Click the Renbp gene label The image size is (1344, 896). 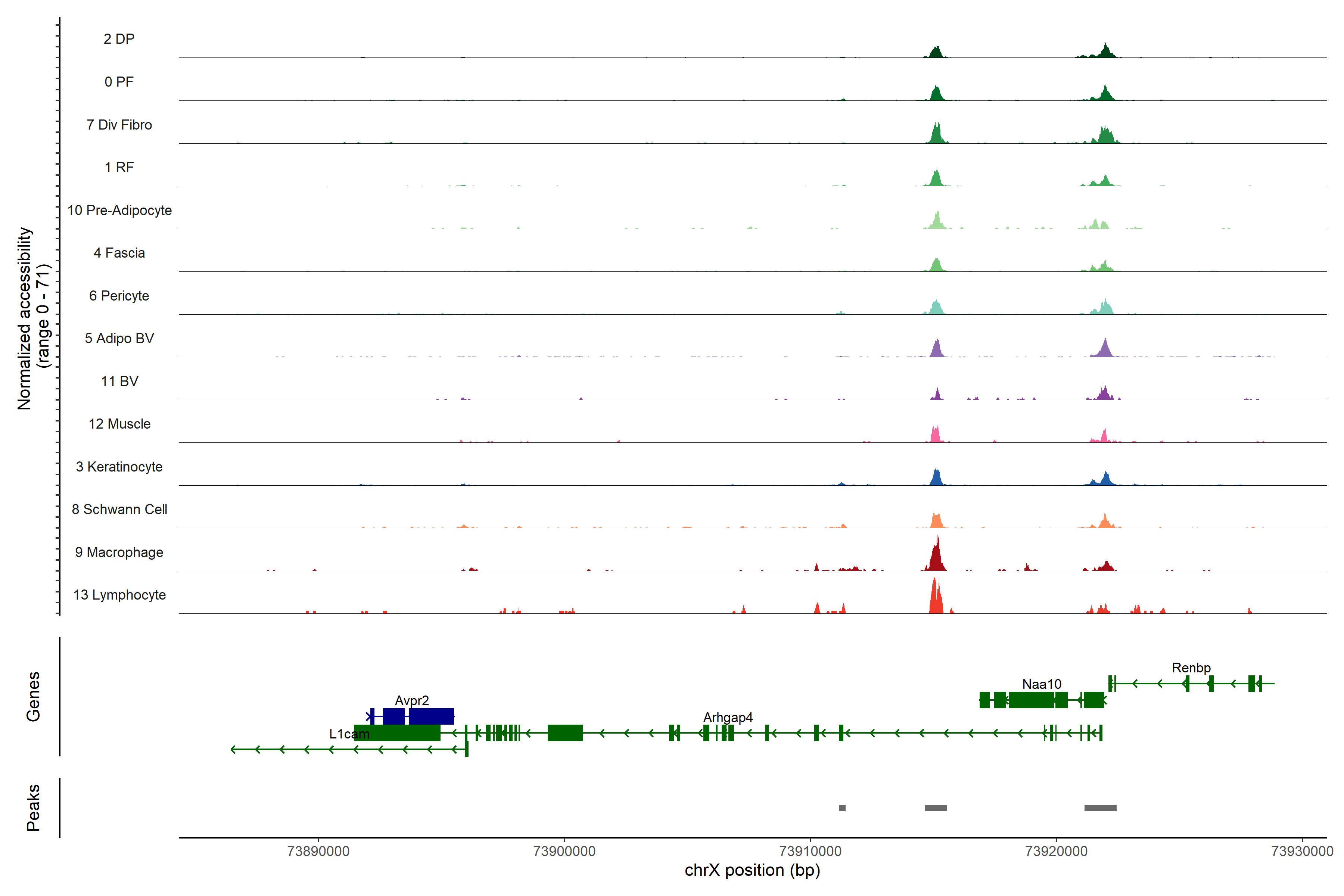pos(1191,668)
